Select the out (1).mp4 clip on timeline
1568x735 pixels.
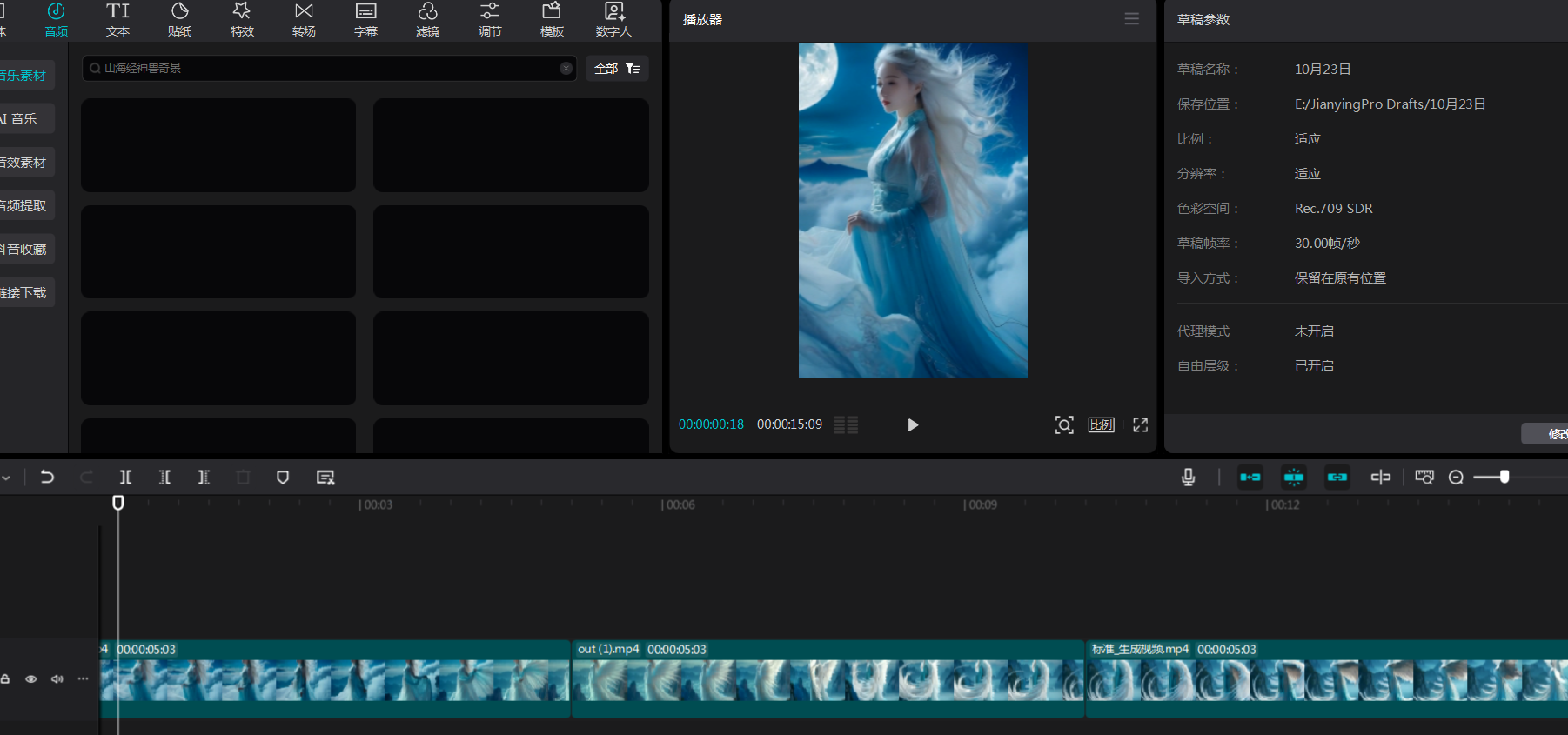point(827,679)
